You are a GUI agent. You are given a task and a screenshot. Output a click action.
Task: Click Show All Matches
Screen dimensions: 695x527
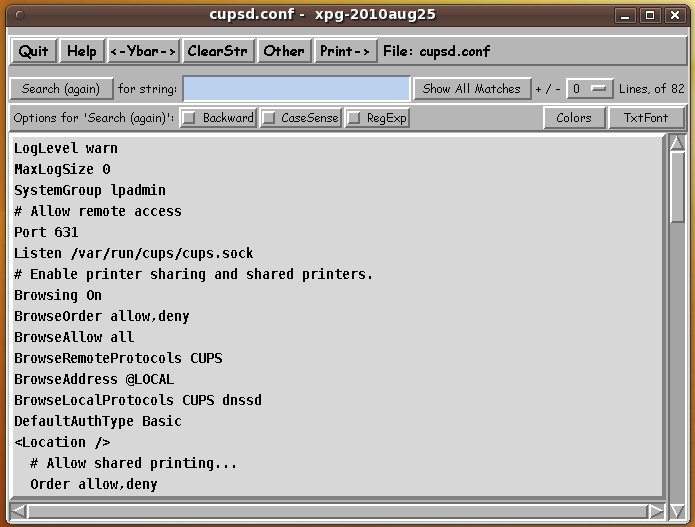coord(471,89)
